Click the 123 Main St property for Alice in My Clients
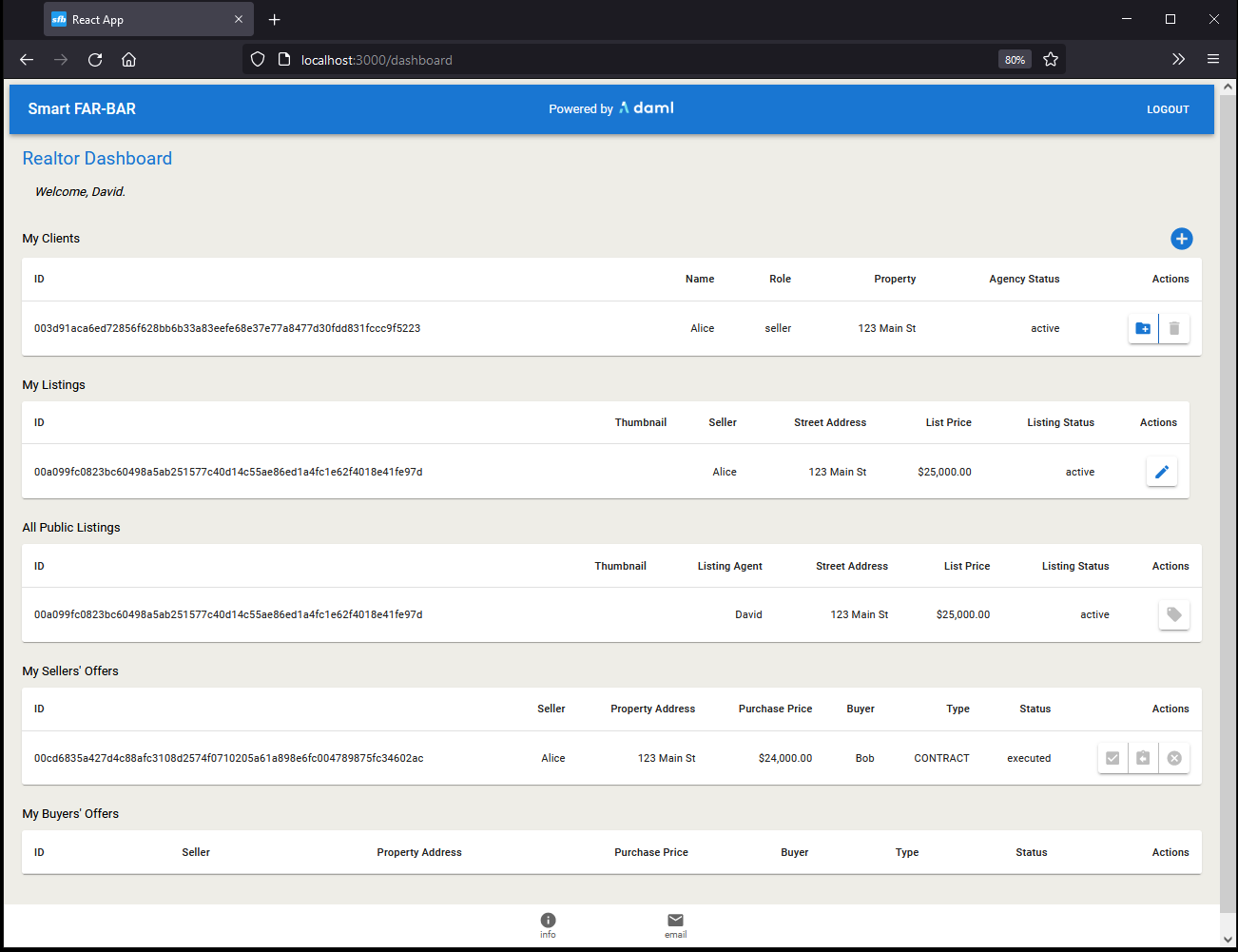The image size is (1238, 952). tap(887, 328)
